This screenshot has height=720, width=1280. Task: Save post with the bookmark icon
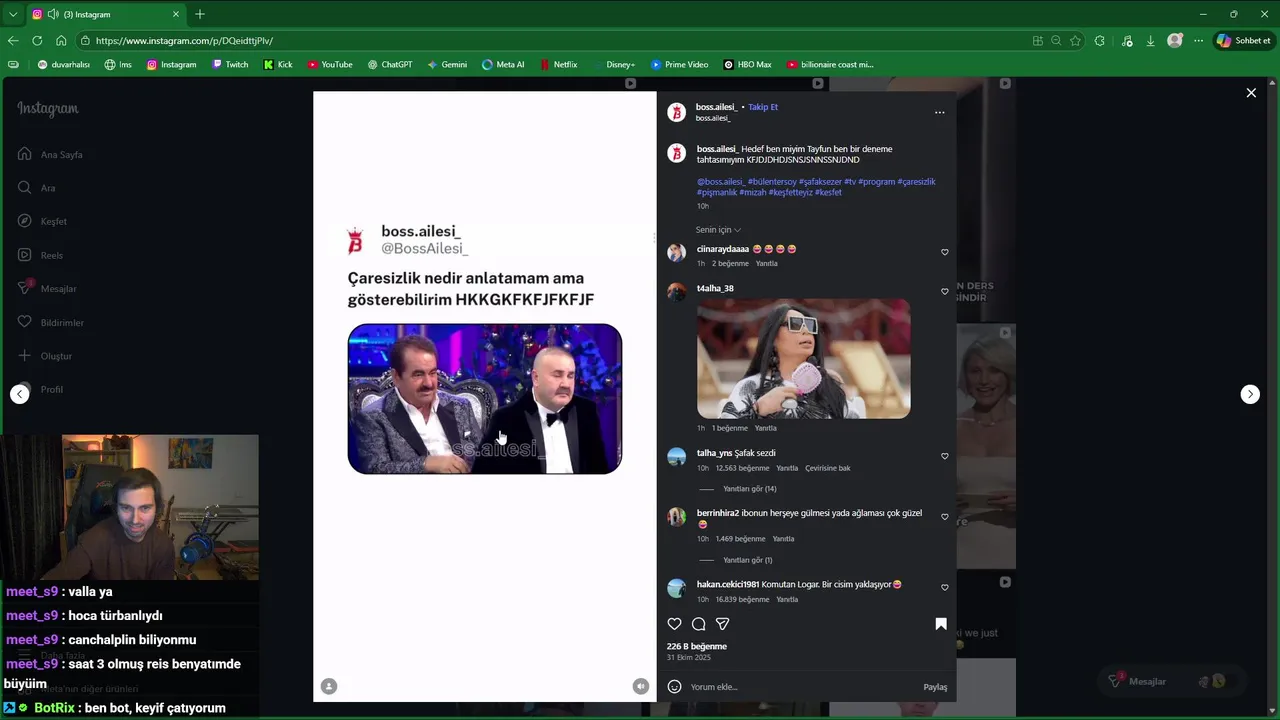click(941, 624)
